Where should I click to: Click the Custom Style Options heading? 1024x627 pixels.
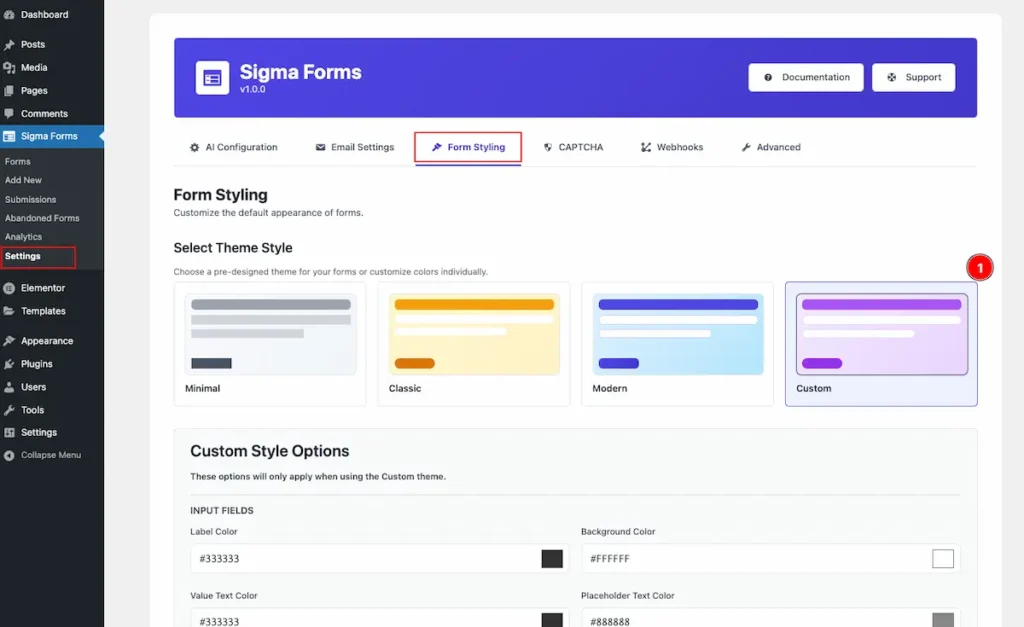point(270,451)
